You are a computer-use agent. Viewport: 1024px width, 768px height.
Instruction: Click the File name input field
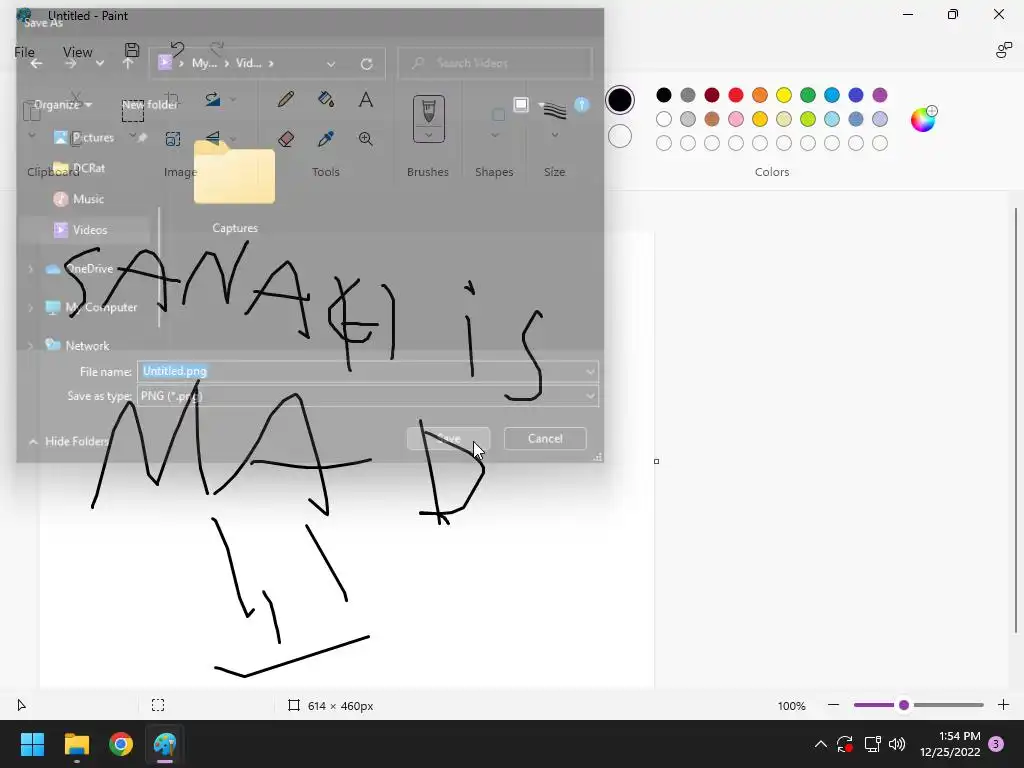pos(368,371)
